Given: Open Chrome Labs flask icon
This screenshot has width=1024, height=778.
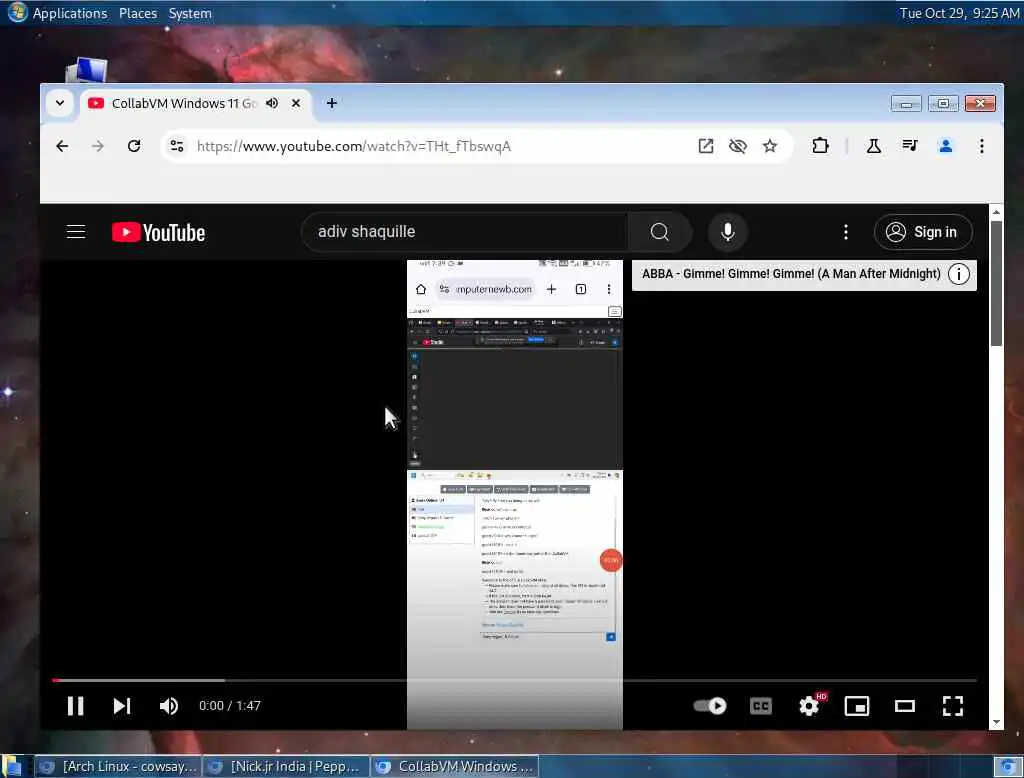Looking at the screenshot, I should (x=874, y=146).
